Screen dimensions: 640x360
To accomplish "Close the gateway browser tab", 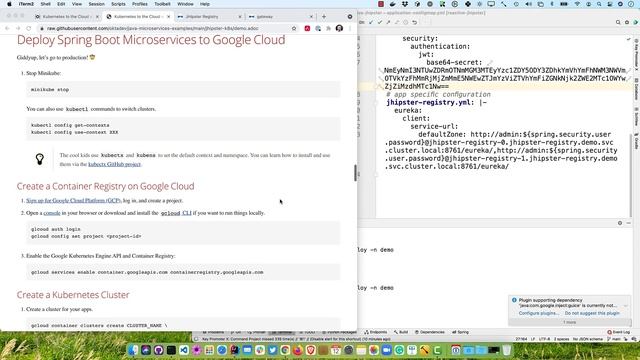I will [311, 17].
